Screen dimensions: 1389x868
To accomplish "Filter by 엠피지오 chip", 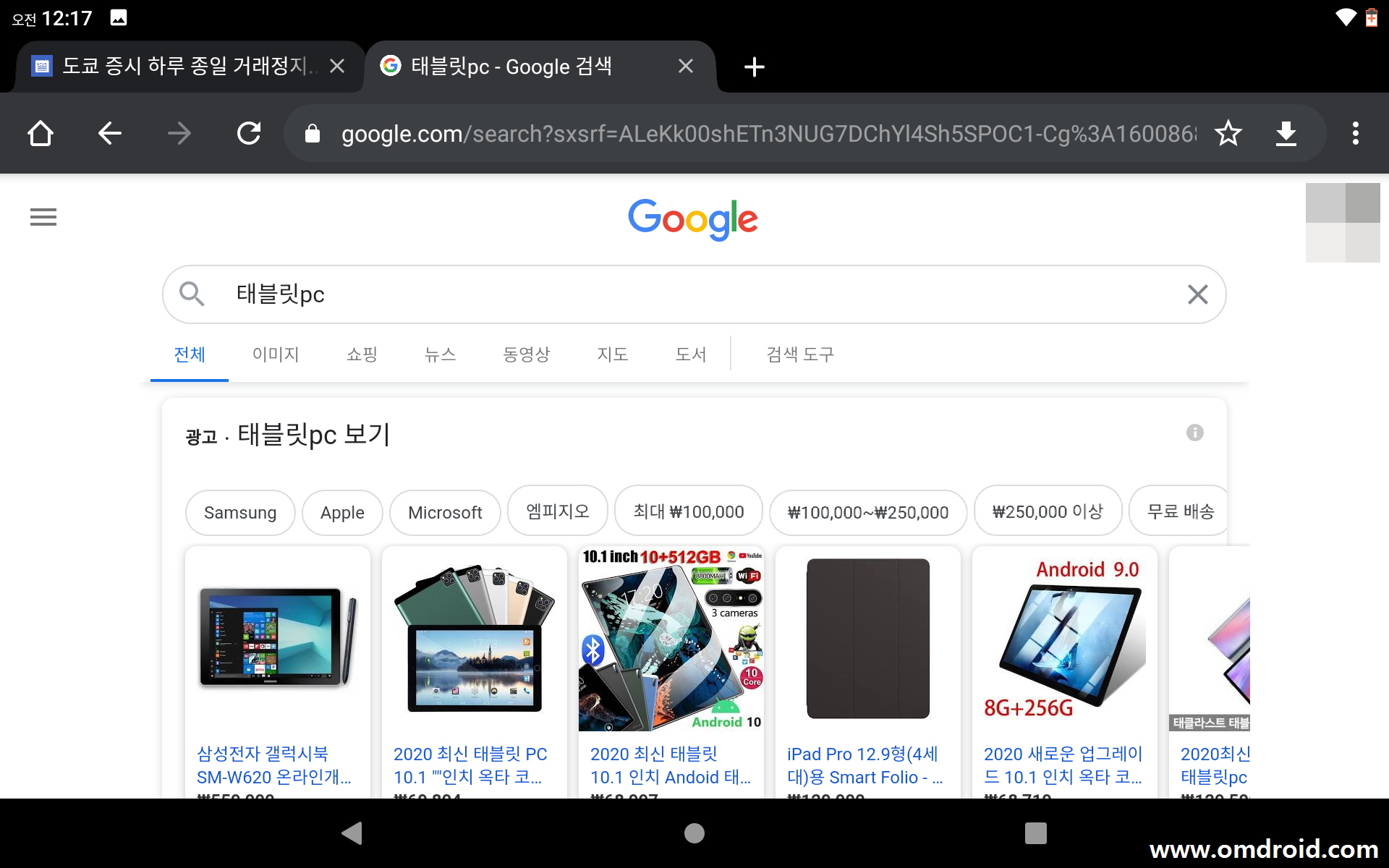I will click(x=558, y=511).
